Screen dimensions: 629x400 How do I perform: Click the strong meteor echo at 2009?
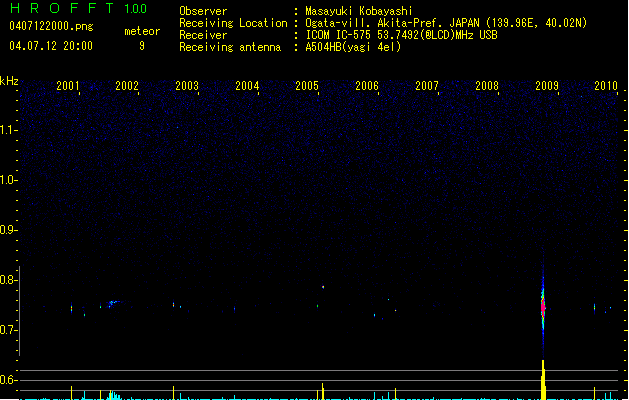point(543,307)
